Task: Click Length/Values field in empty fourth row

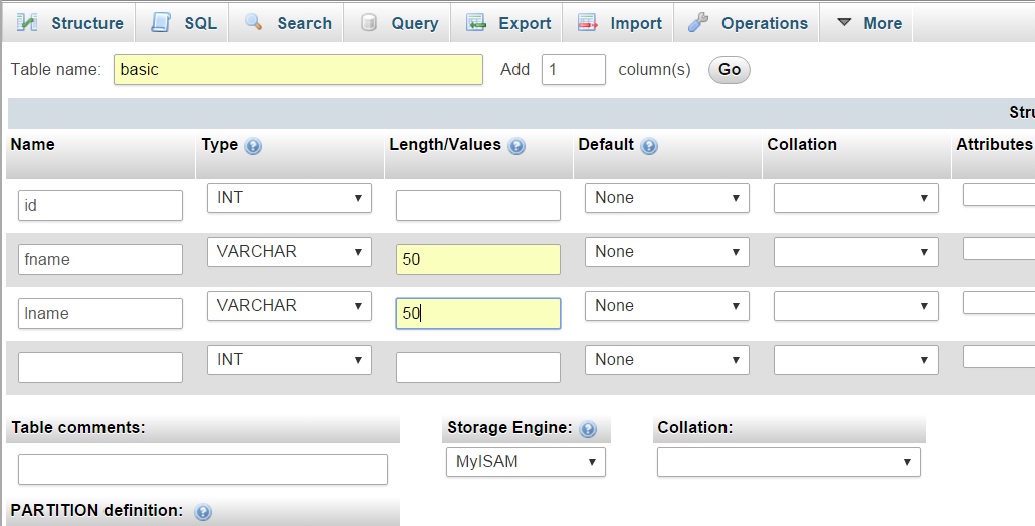Action: click(x=479, y=368)
